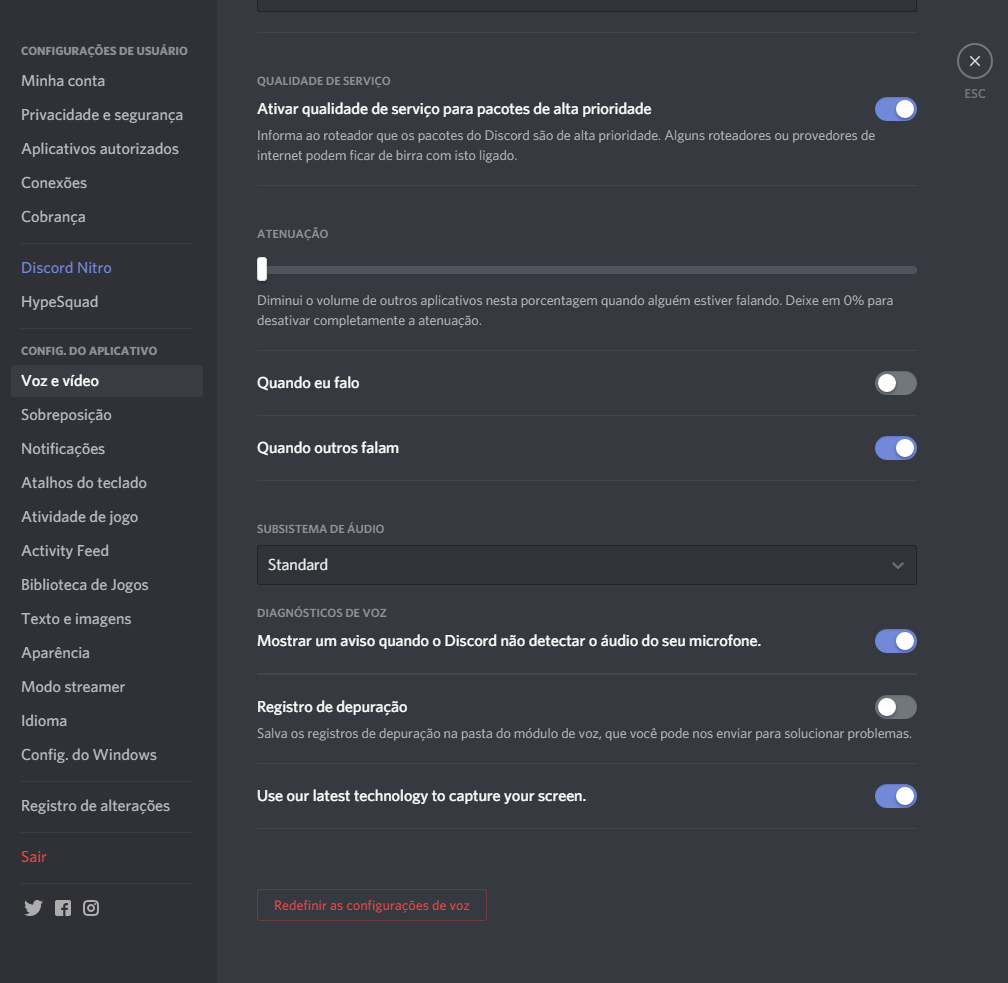Open Discord's Instagram page icon
The height and width of the screenshot is (983, 1008).
click(91, 907)
